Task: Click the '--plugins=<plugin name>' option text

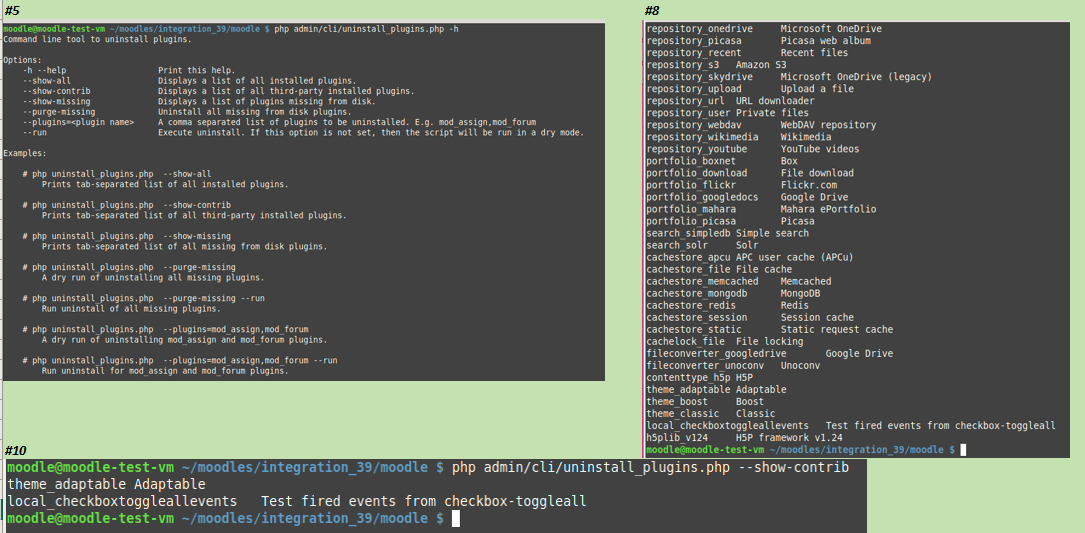Action: coord(77,122)
